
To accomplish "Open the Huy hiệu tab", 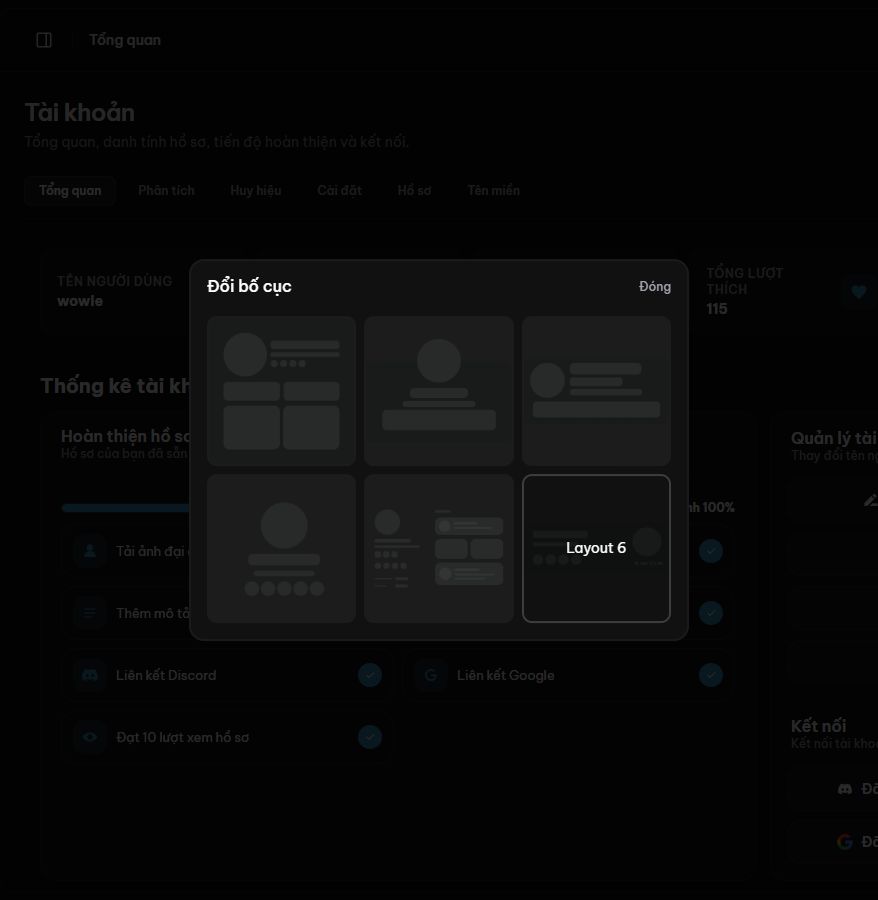I will 256,191.
